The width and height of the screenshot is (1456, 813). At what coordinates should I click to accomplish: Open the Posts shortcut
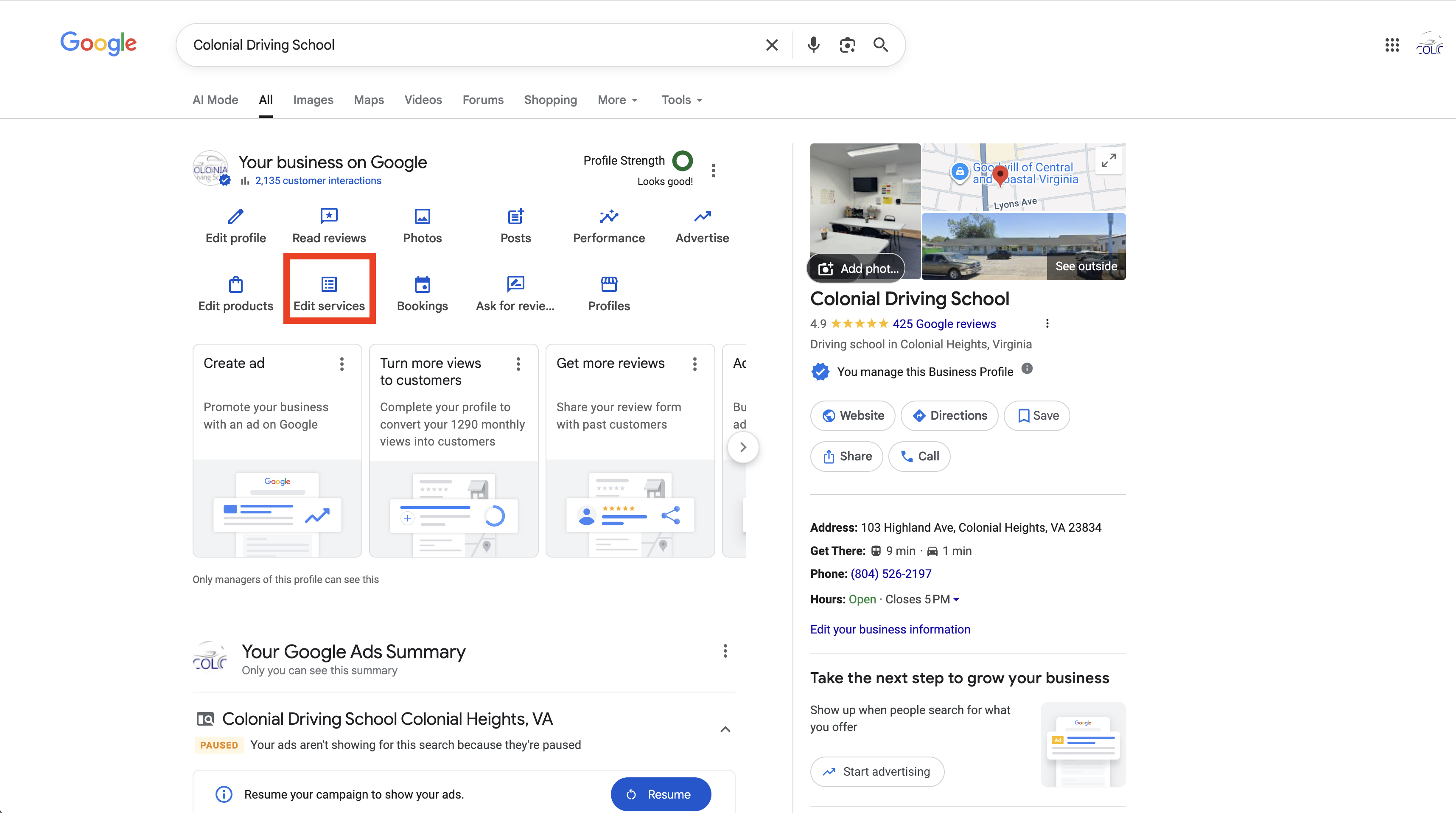click(515, 226)
